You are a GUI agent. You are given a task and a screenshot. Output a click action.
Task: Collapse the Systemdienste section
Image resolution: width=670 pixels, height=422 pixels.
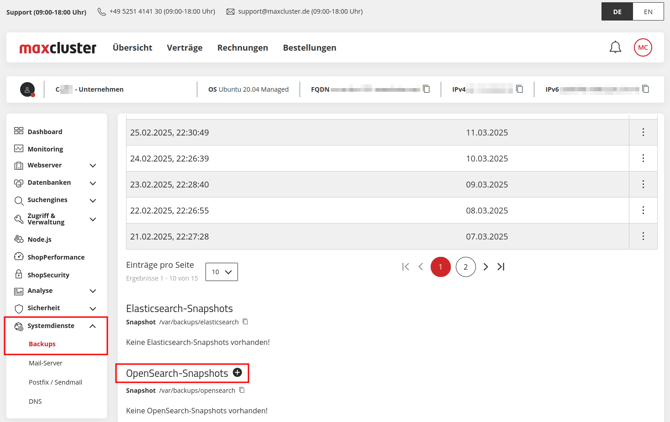[x=93, y=326]
